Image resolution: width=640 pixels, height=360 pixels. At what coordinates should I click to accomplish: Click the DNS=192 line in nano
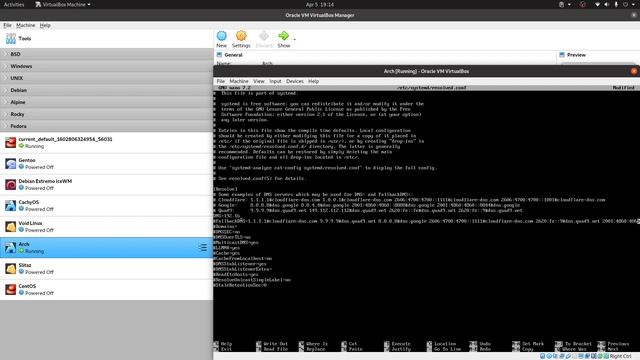point(227,216)
